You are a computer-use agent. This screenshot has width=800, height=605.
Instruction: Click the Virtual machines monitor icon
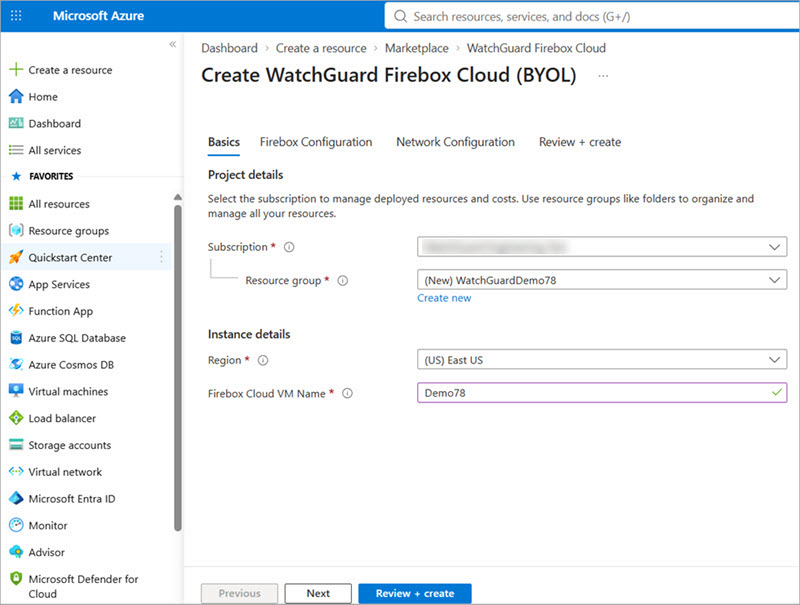tap(16, 391)
